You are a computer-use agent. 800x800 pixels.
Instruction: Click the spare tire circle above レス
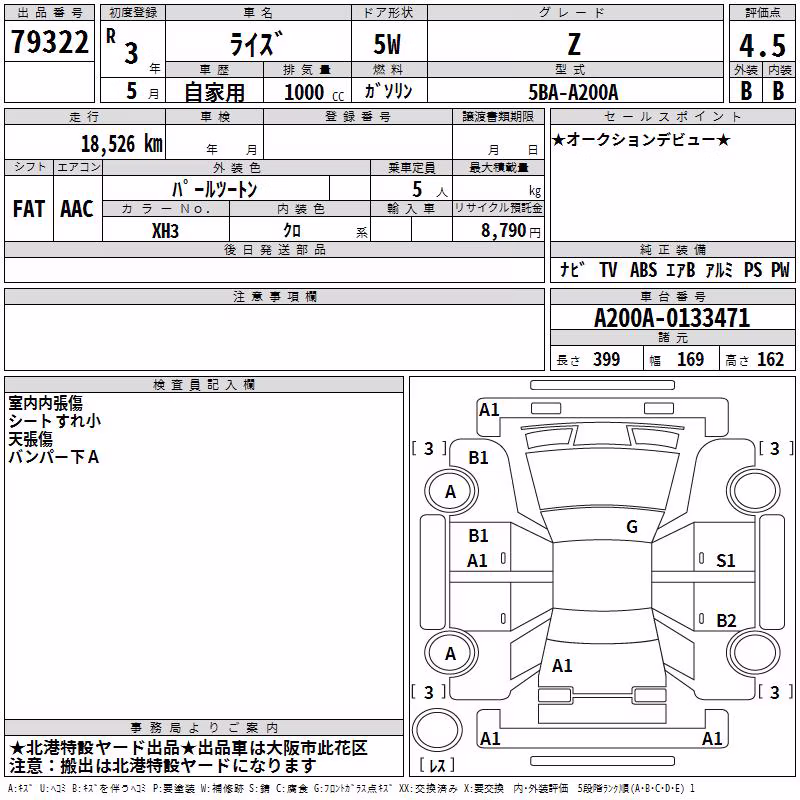[x=437, y=730]
